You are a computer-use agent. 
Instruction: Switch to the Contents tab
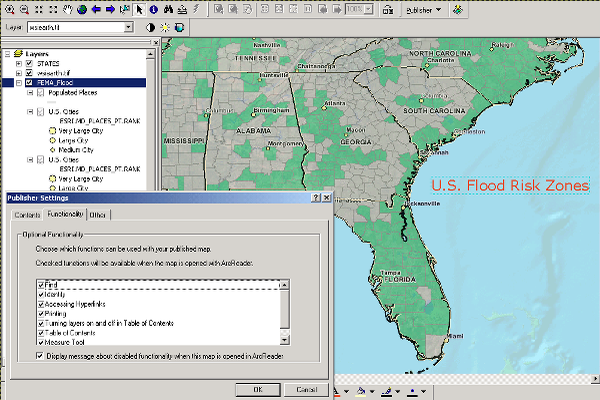click(27, 215)
